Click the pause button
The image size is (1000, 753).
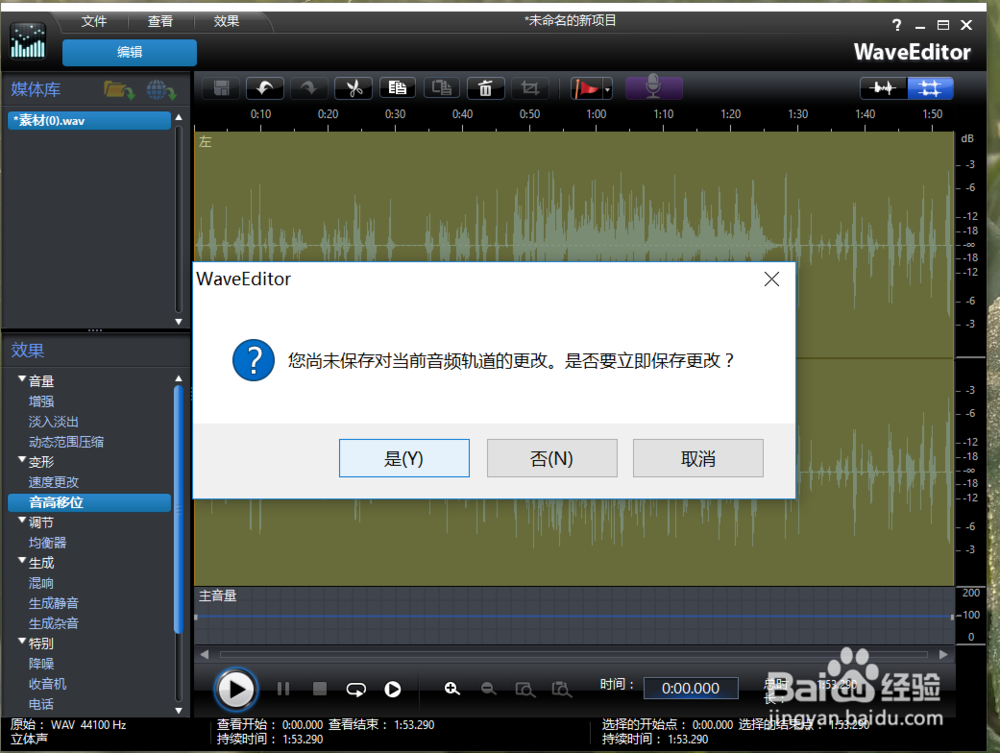283,689
